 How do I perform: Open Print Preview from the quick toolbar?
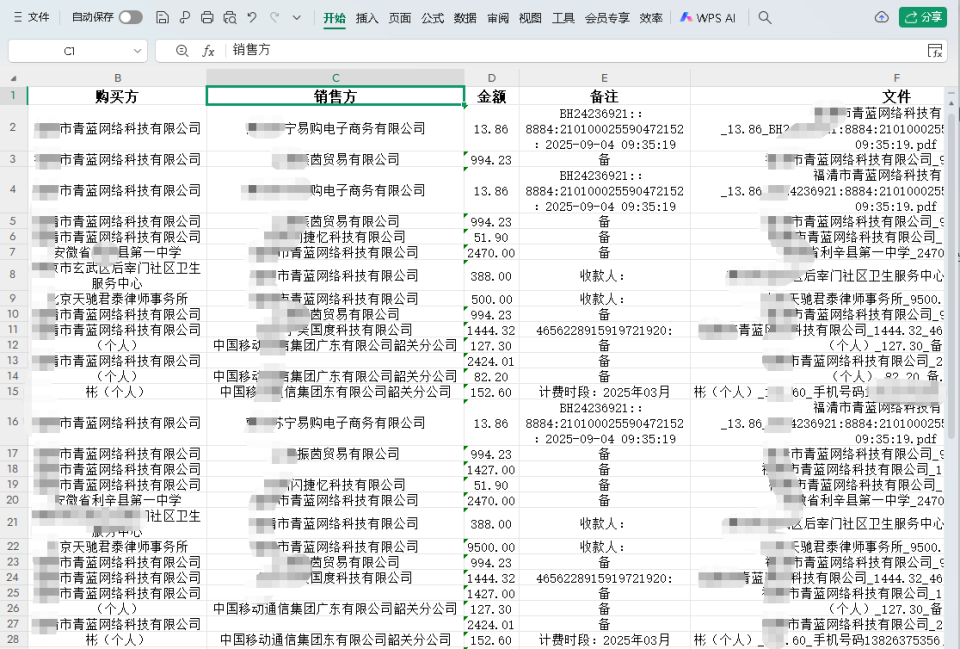(x=229, y=17)
